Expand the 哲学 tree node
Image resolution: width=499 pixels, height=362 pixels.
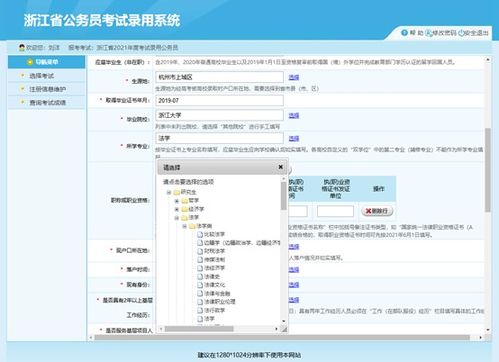click(x=177, y=201)
